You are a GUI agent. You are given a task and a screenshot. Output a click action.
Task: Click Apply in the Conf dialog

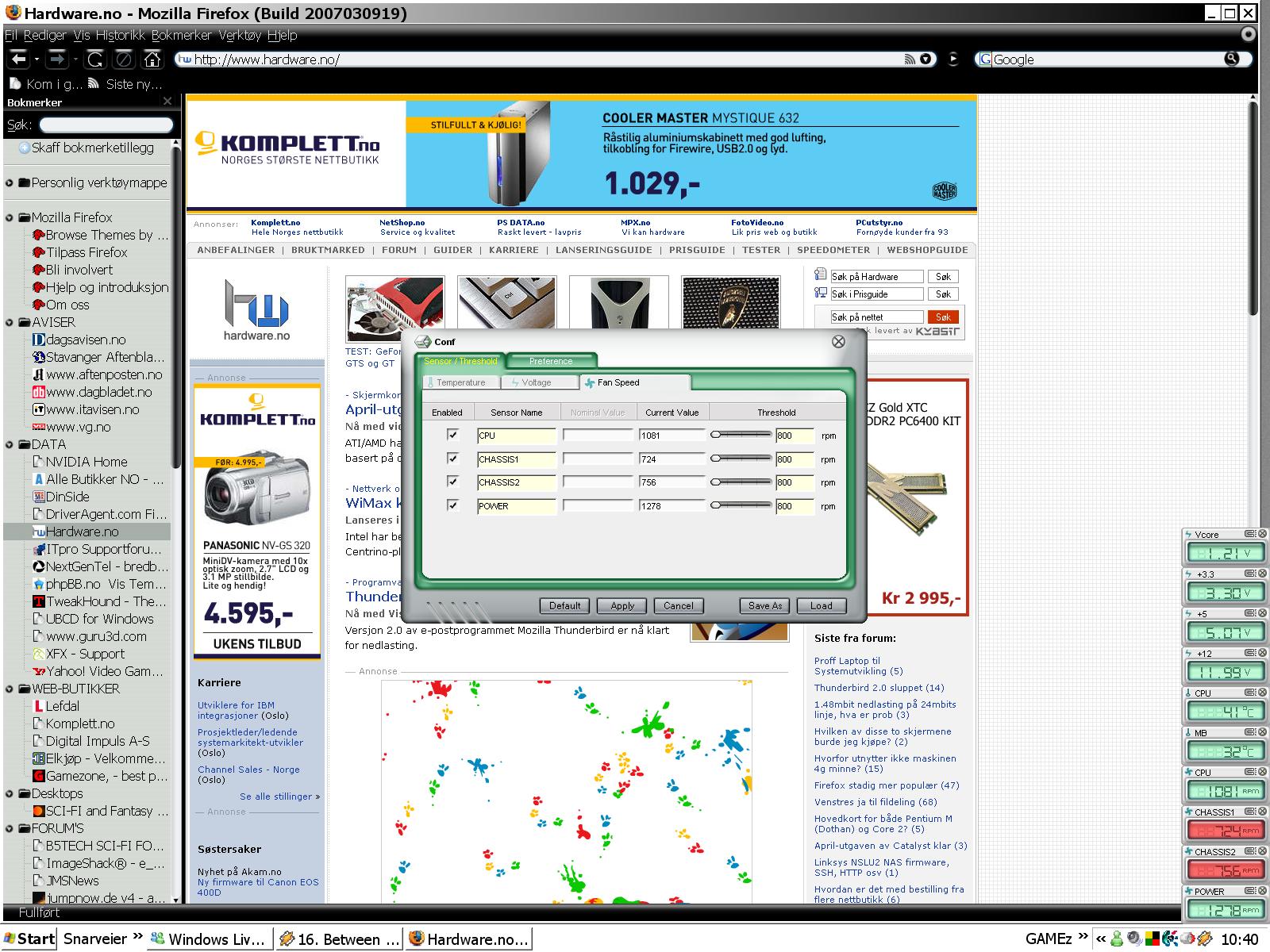pos(622,605)
